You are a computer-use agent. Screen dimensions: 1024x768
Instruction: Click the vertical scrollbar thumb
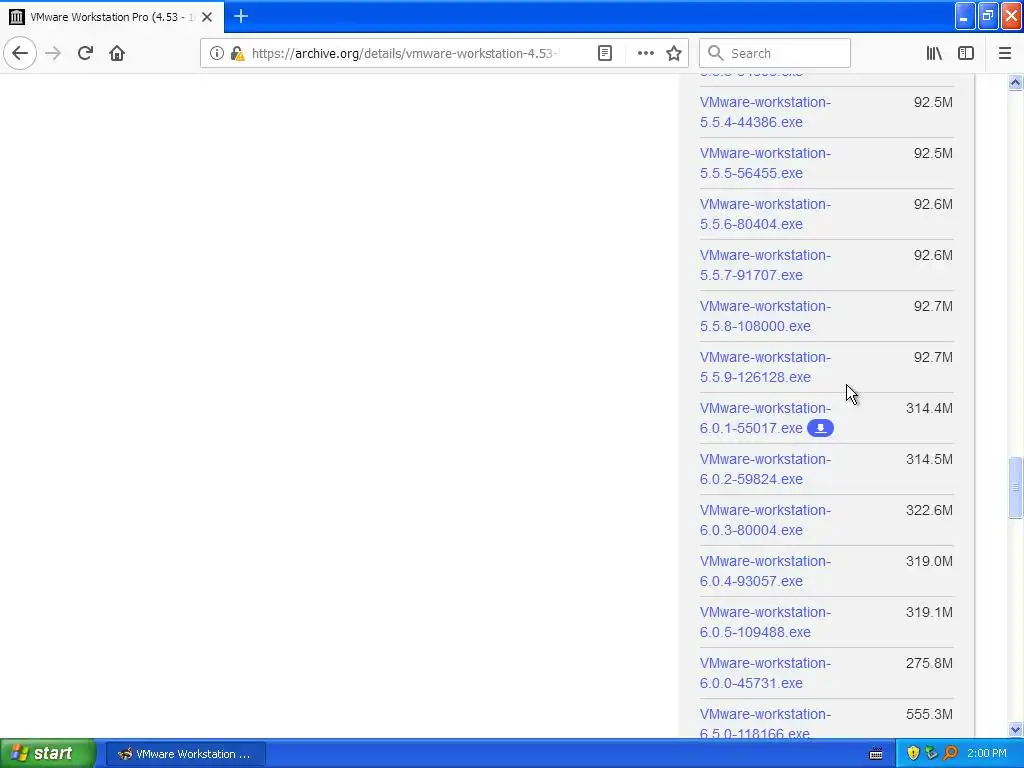pyautogui.click(x=1015, y=487)
